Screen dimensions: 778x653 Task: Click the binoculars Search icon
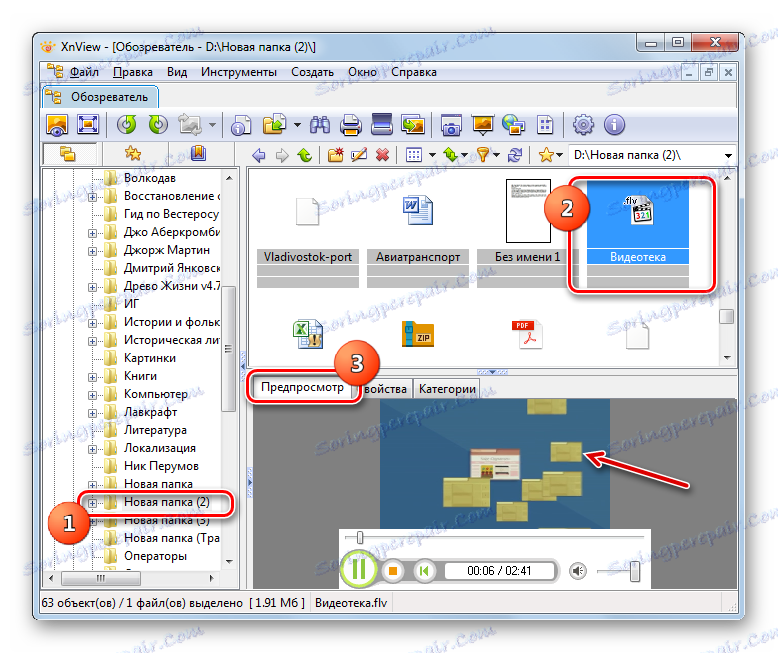pyautogui.click(x=320, y=125)
